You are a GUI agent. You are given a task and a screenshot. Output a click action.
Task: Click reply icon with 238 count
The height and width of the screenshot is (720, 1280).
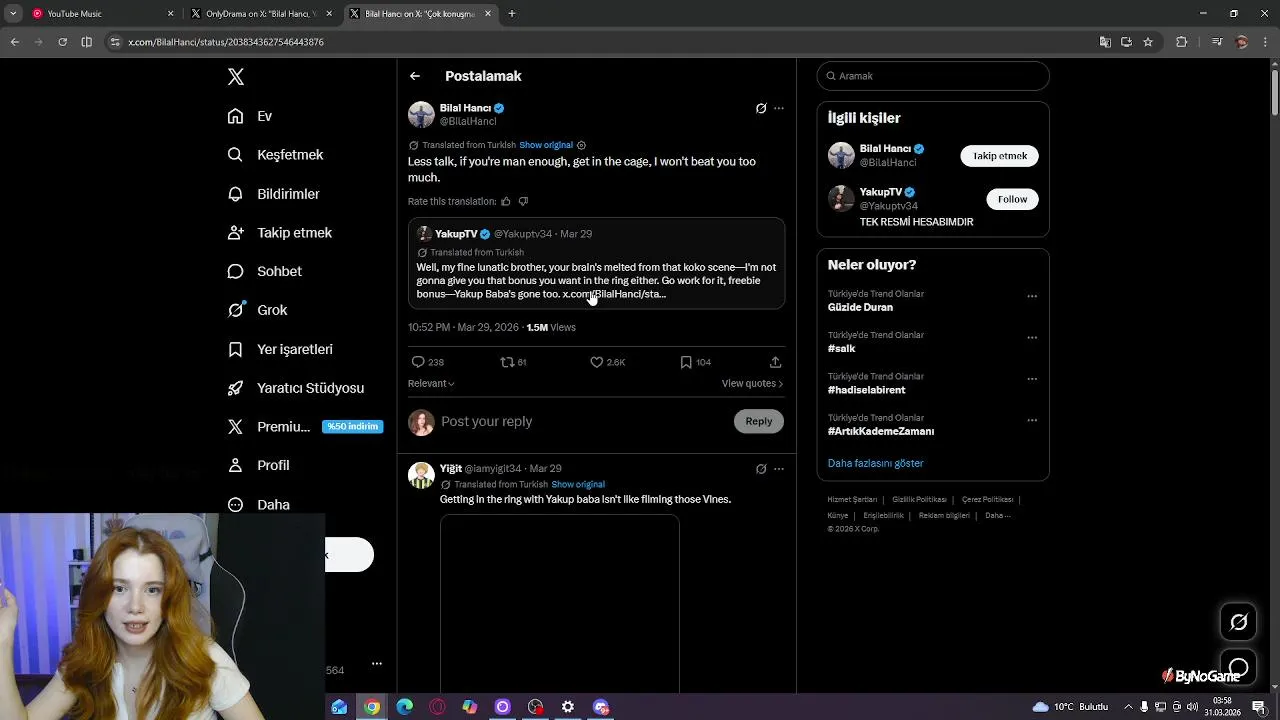coord(418,362)
